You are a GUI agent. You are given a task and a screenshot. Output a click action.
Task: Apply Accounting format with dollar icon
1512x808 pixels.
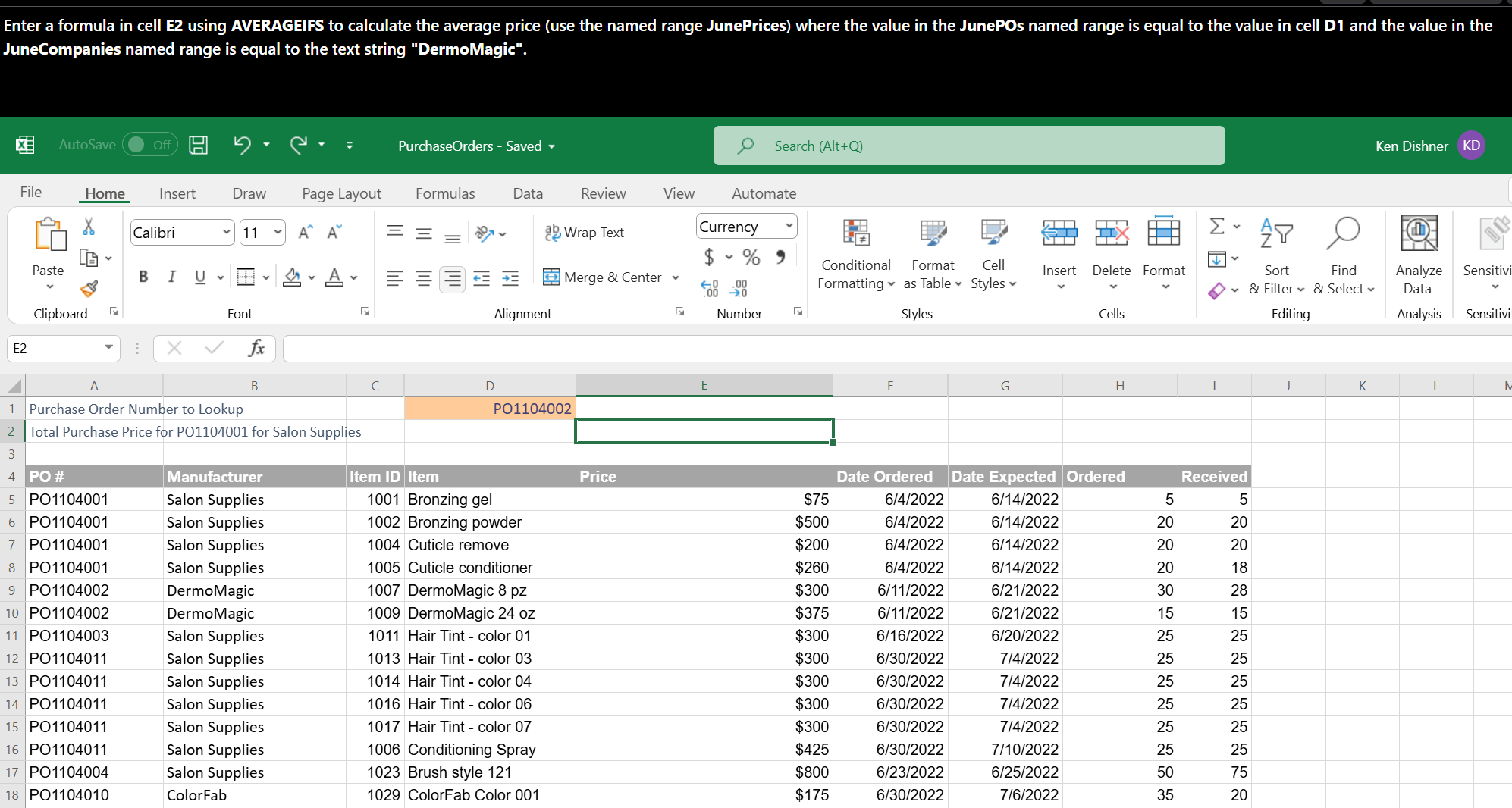709,257
